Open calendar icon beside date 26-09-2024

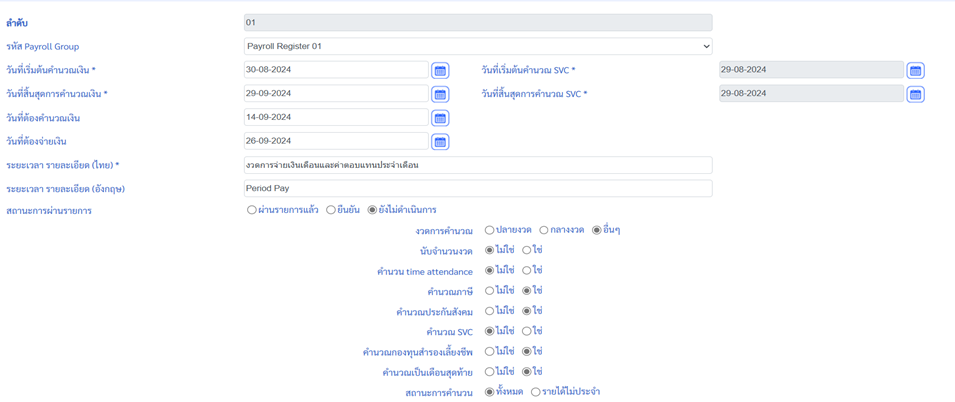click(440, 142)
